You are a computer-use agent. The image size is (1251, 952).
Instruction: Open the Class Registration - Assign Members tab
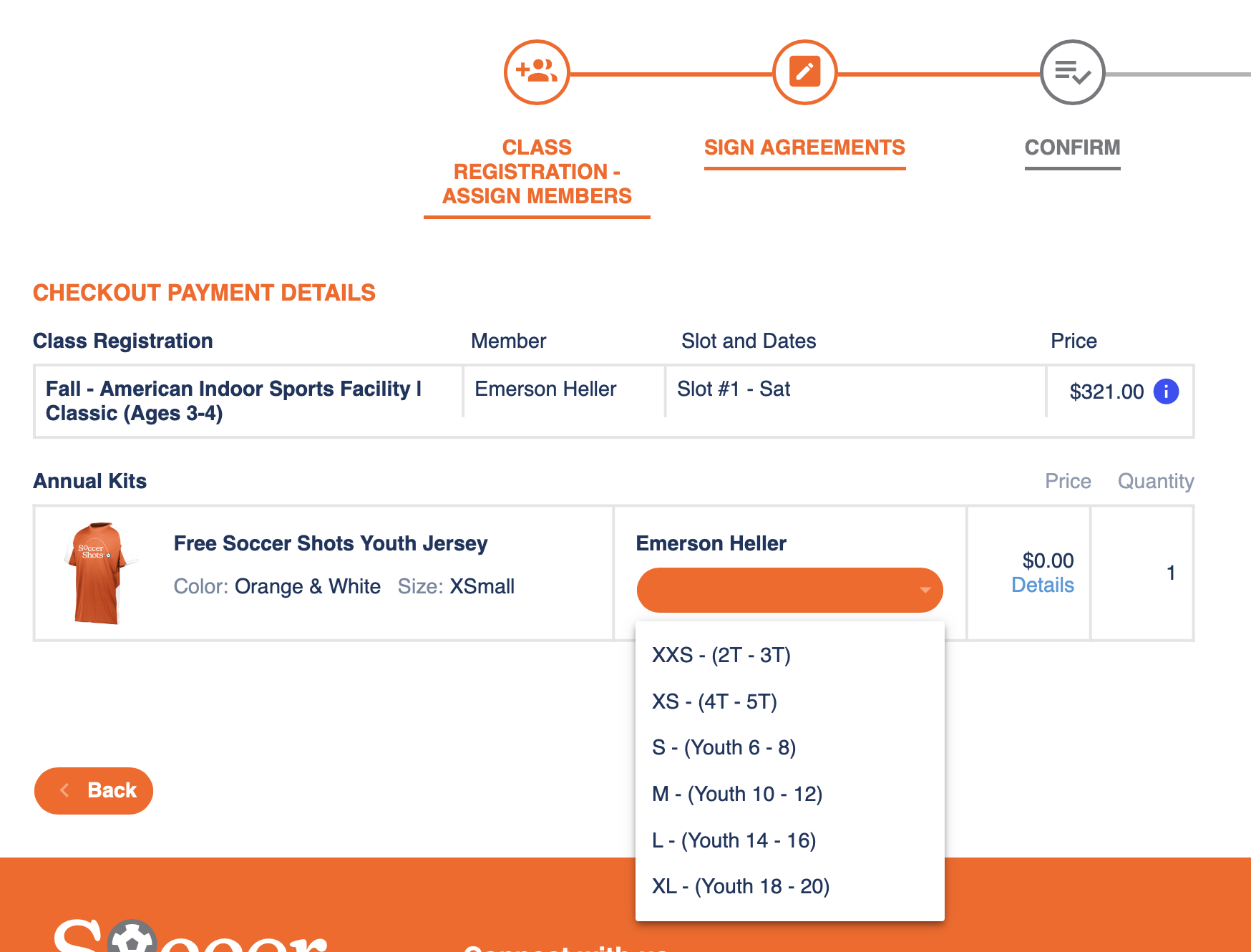click(x=537, y=172)
